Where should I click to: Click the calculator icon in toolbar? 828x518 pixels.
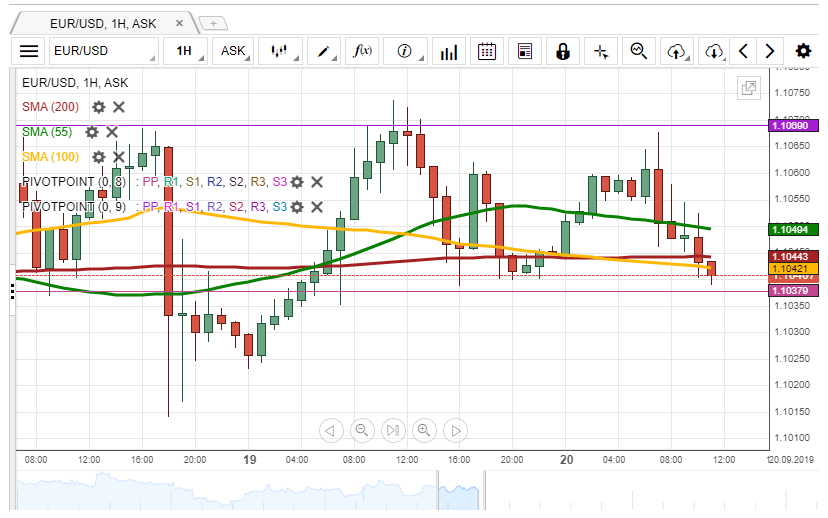[x=524, y=51]
